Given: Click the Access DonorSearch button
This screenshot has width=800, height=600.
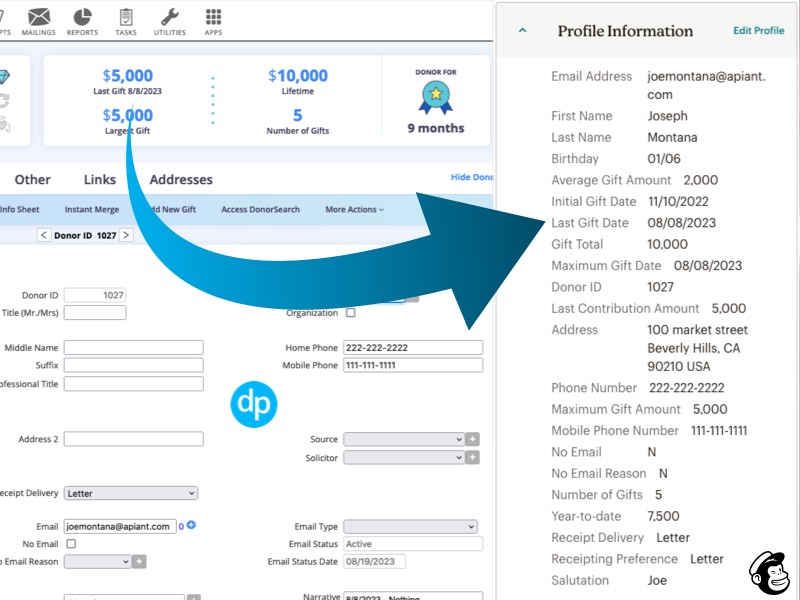Looking at the screenshot, I should [x=260, y=210].
